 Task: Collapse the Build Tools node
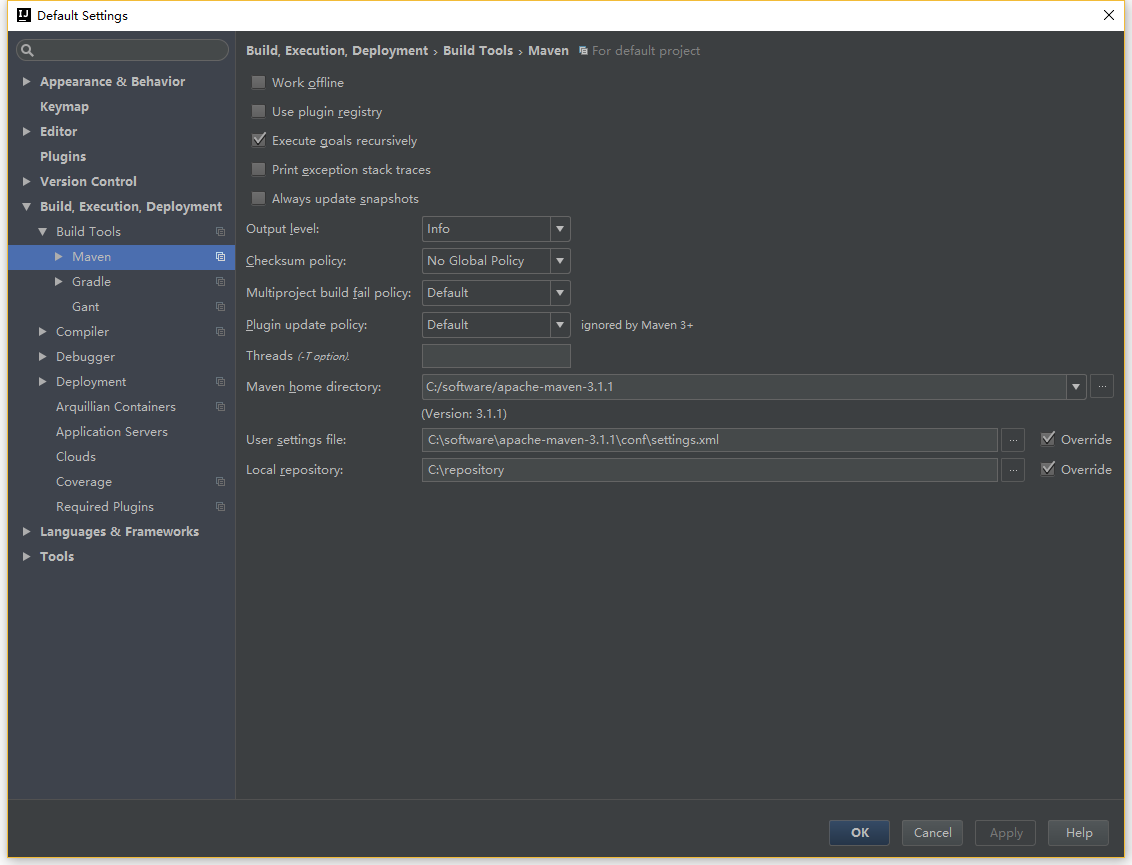(x=43, y=232)
